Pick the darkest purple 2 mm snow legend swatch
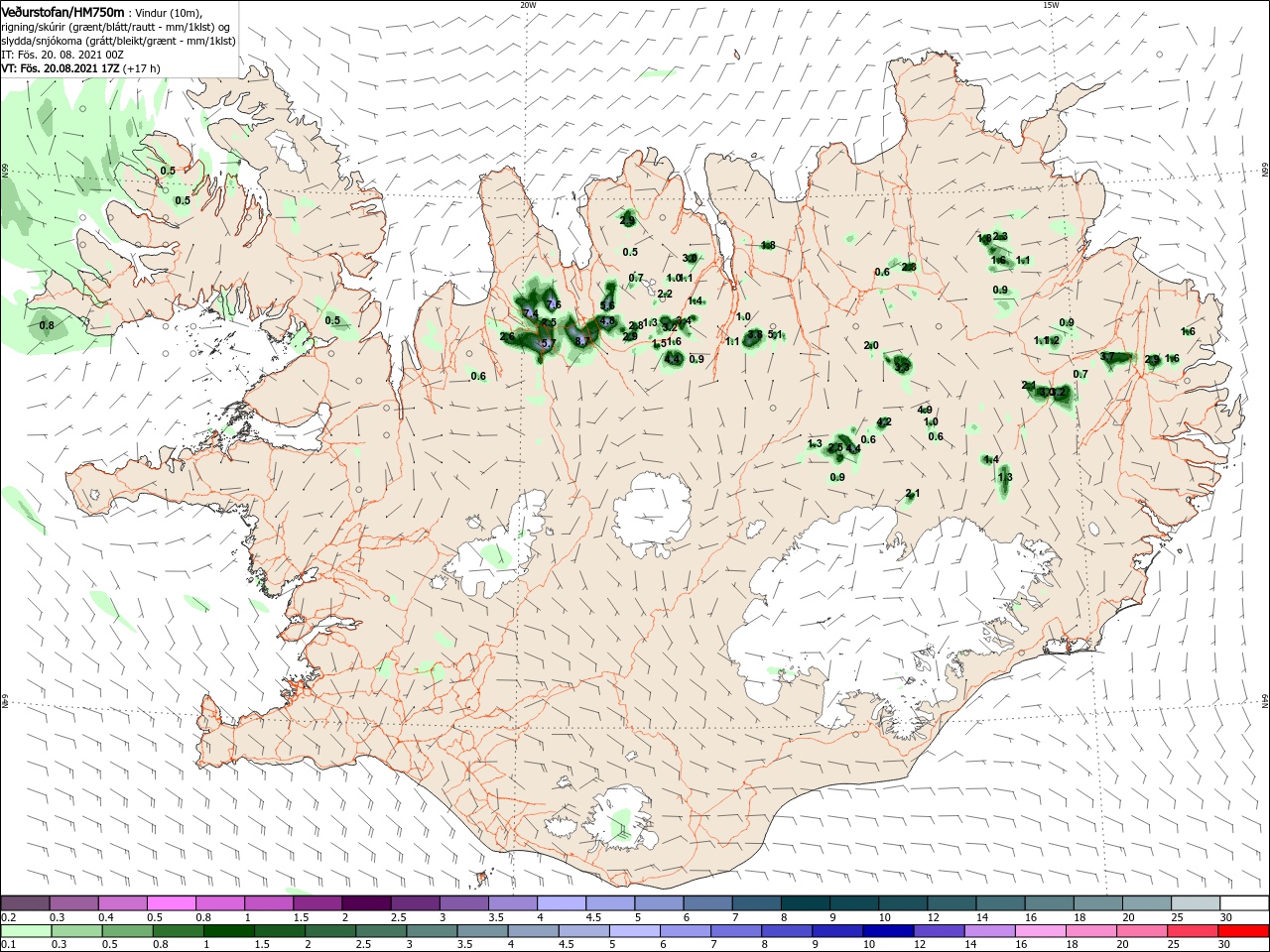The width and height of the screenshot is (1270, 952). pos(365,903)
